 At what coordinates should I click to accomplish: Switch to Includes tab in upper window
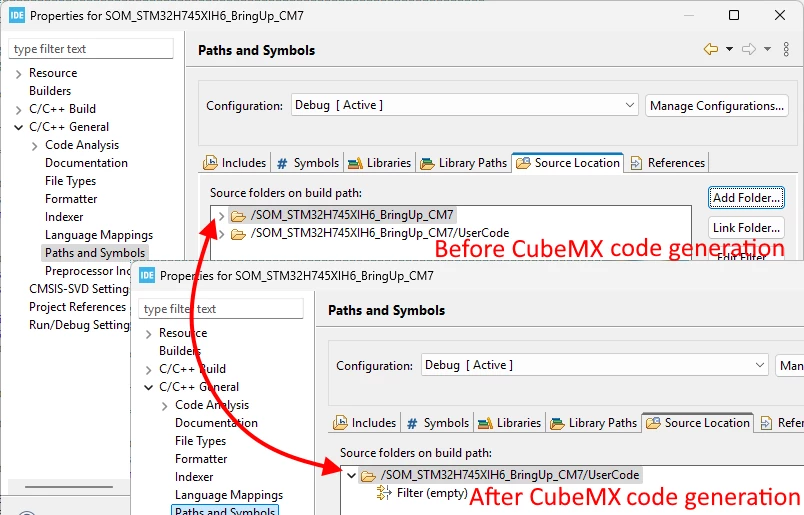pos(235,163)
